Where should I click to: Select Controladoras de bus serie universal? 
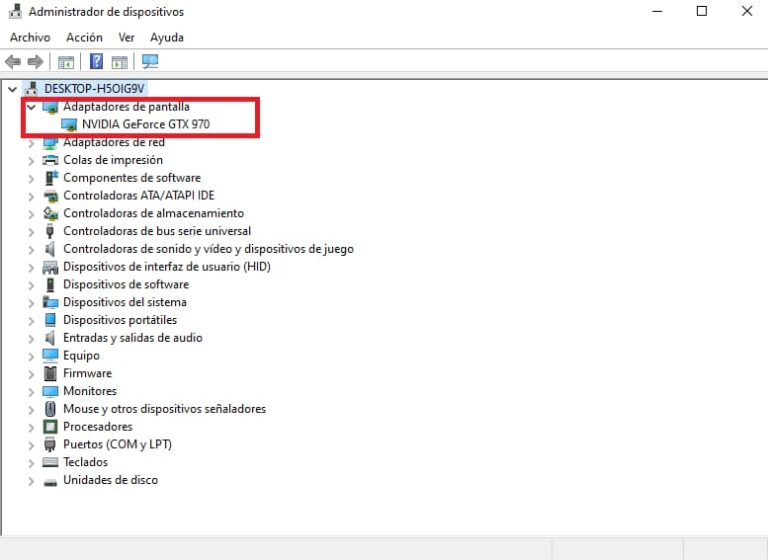coord(157,231)
